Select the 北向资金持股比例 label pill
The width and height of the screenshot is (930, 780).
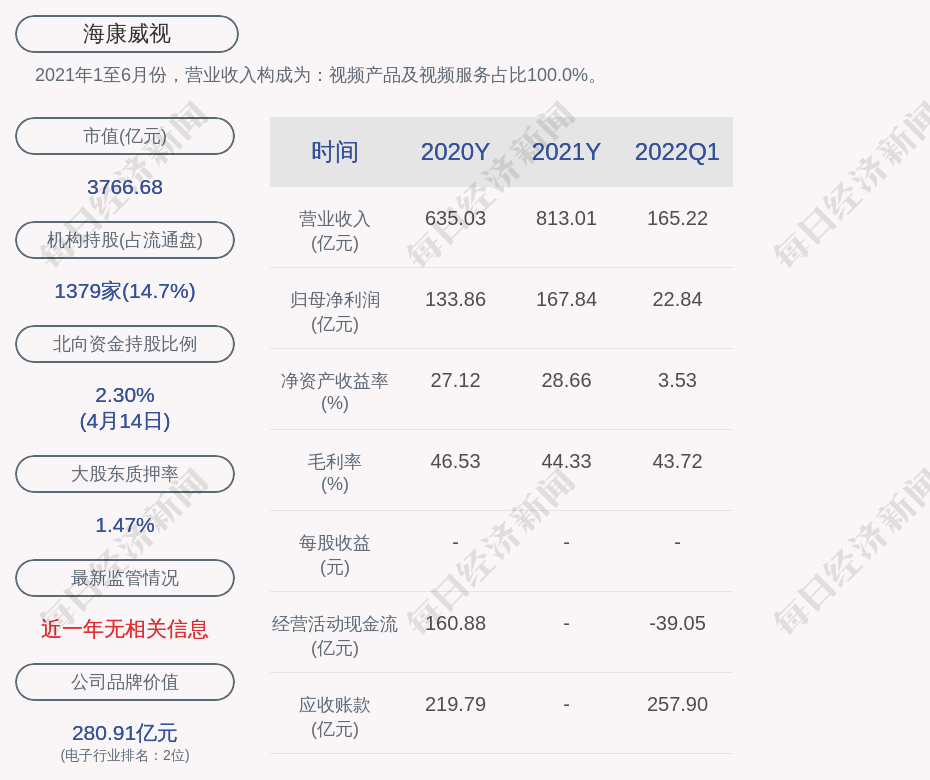(x=125, y=343)
